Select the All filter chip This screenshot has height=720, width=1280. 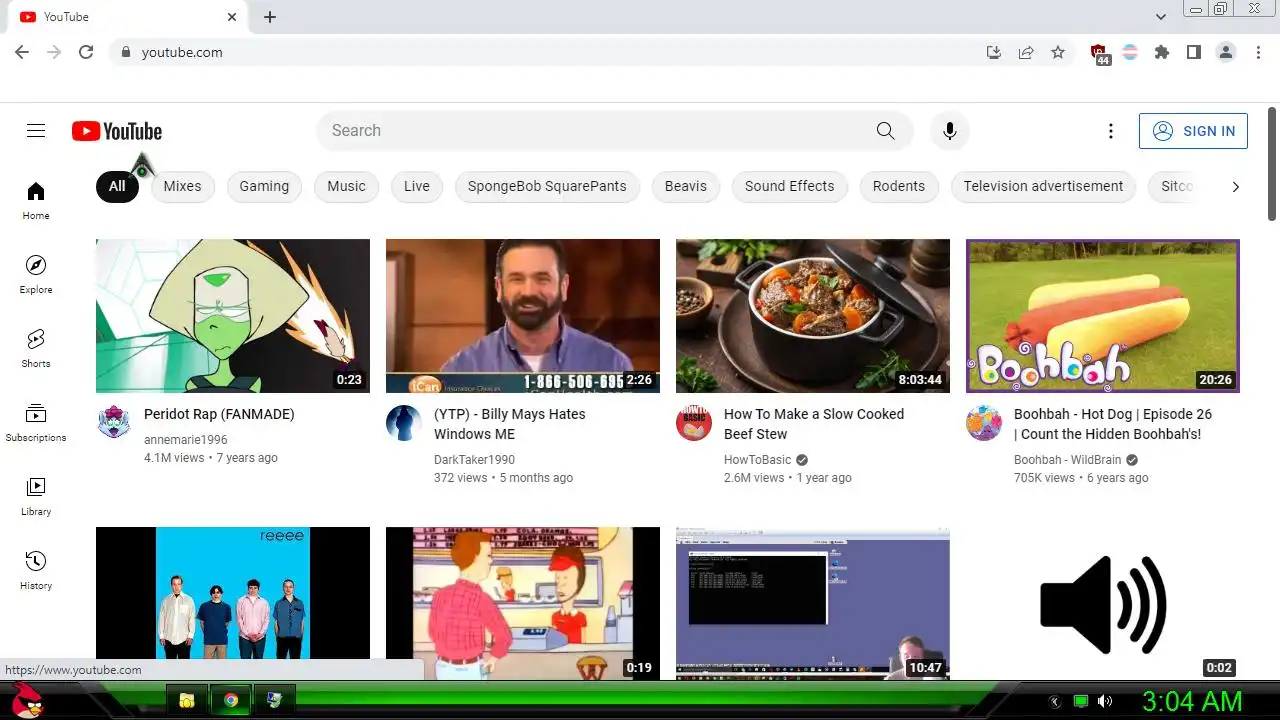coord(117,186)
